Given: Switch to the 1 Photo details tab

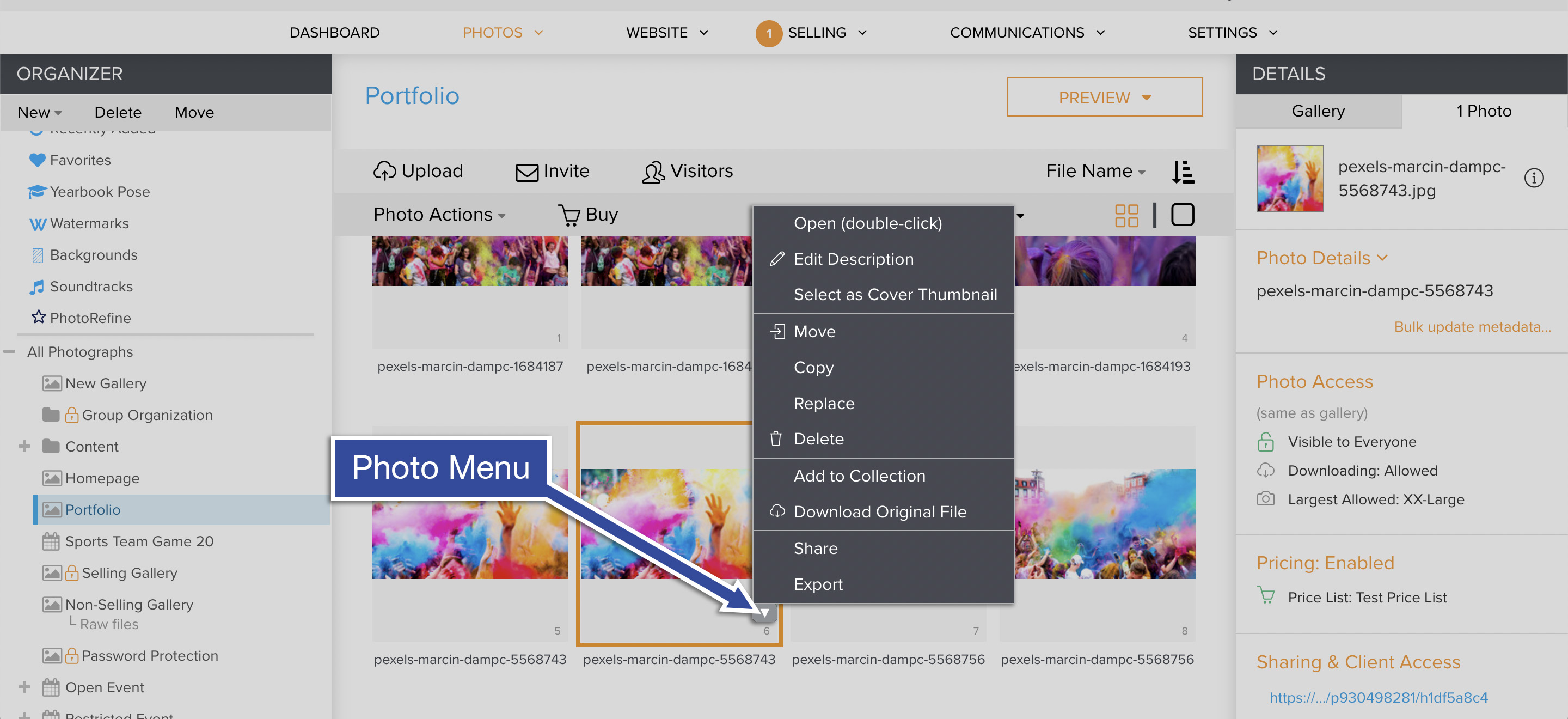Looking at the screenshot, I should coord(1484,111).
